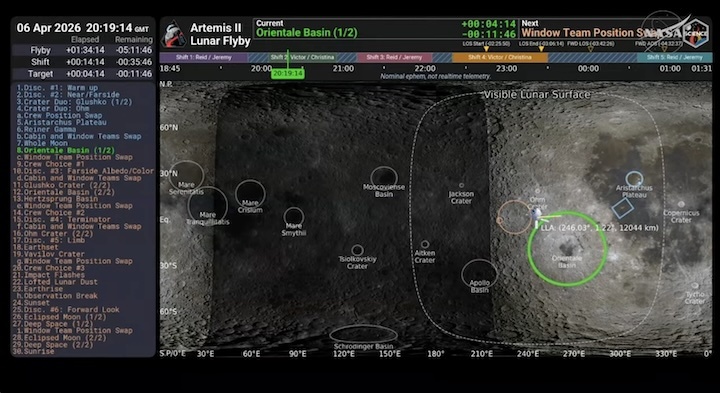The width and height of the screenshot is (720, 393).
Task: Click the LOS Start yellow triangle marker
Action: point(486,49)
